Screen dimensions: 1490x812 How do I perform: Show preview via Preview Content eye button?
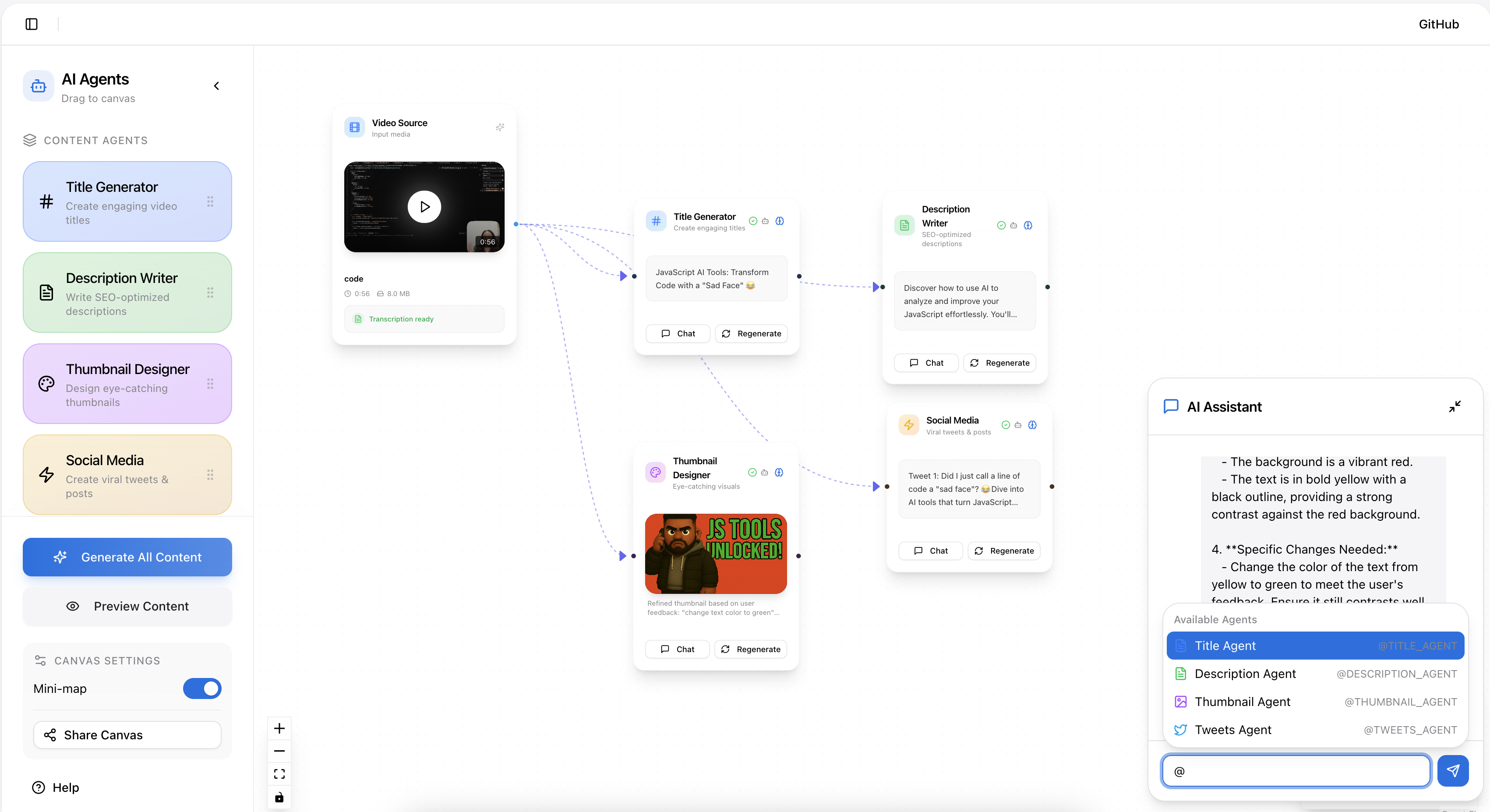click(127, 606)
